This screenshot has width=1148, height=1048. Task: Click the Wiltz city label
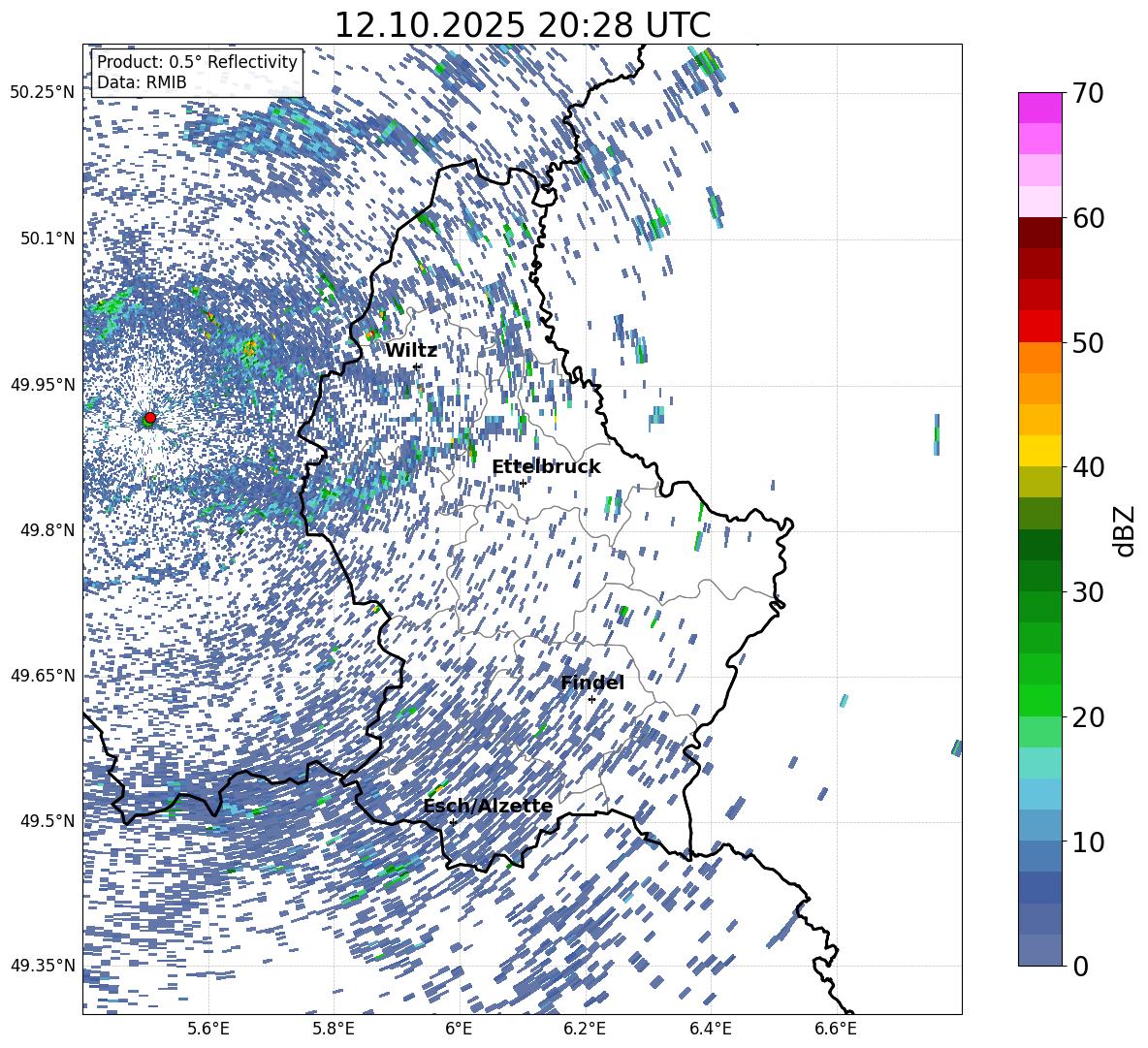[411, 350]
